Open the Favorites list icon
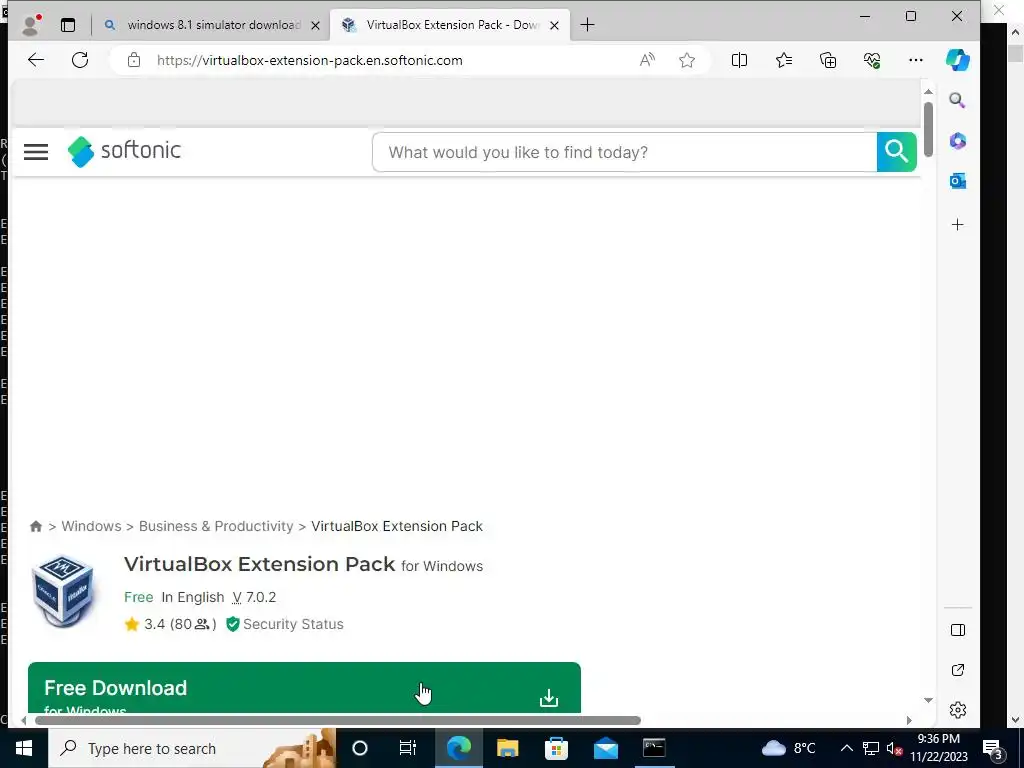The width and height of the screenshot is (1024, 768). [x=784, y=60]
